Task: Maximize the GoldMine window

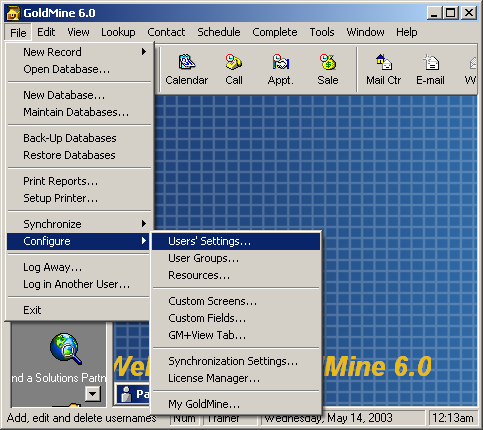Action: (x=450, y=13)
